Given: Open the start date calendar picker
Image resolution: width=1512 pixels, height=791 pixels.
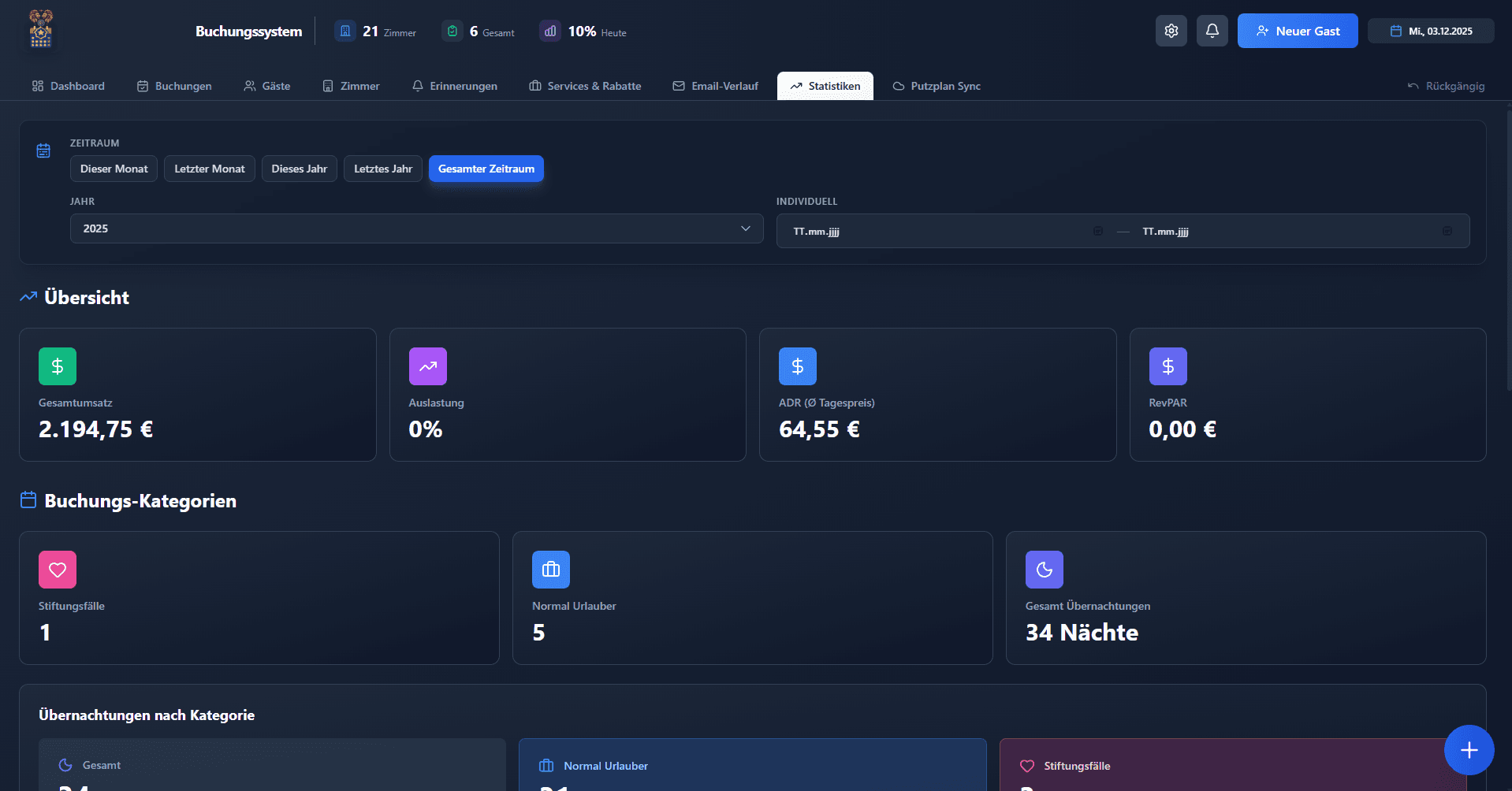Looking at the screenshot, I should [1097, 231].
